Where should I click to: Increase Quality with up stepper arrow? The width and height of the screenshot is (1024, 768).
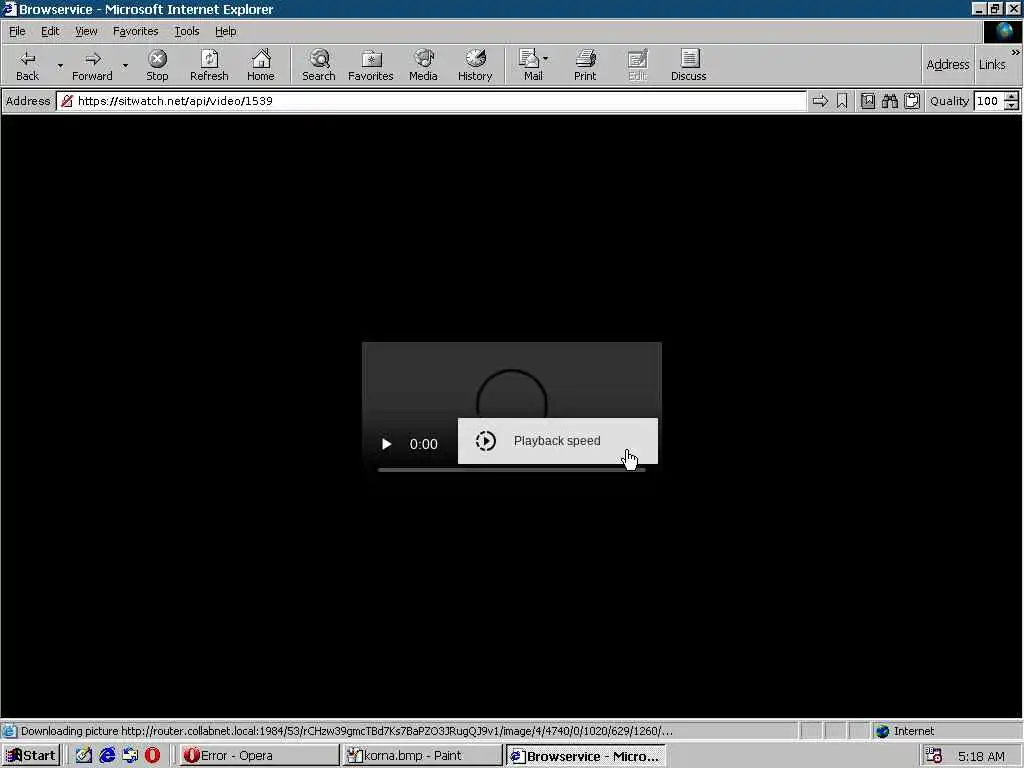(1011, 97)
